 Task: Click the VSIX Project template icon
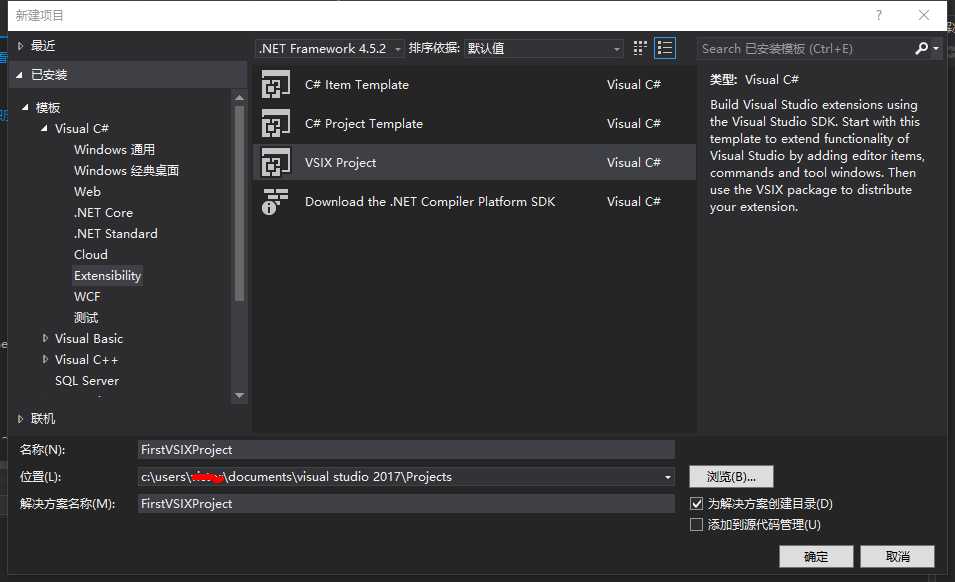(x=276, y=163)
